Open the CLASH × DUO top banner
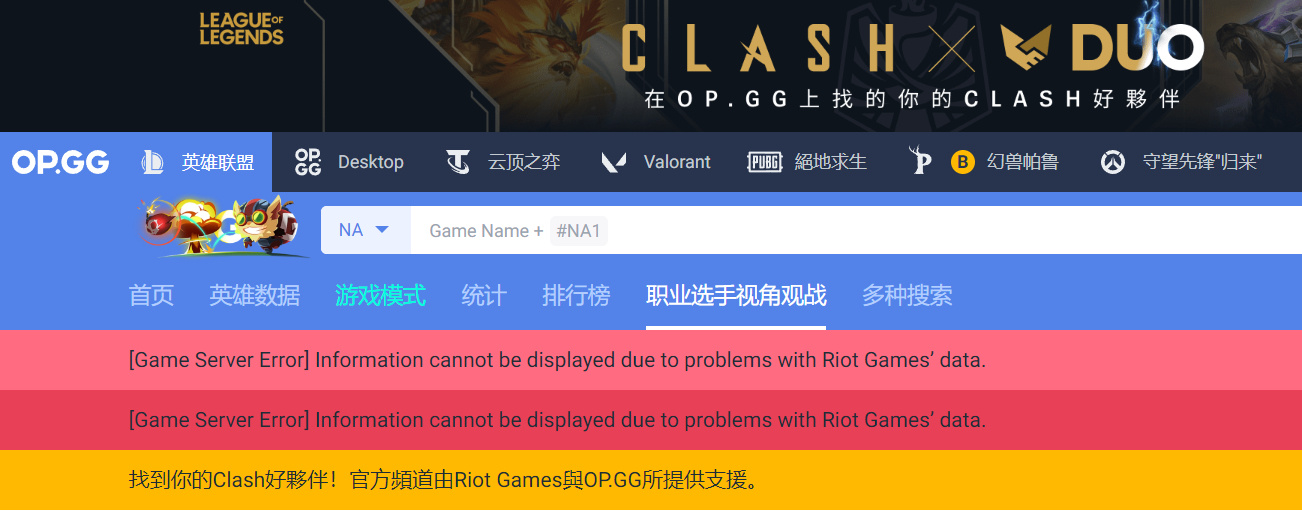 click(651, 65)
